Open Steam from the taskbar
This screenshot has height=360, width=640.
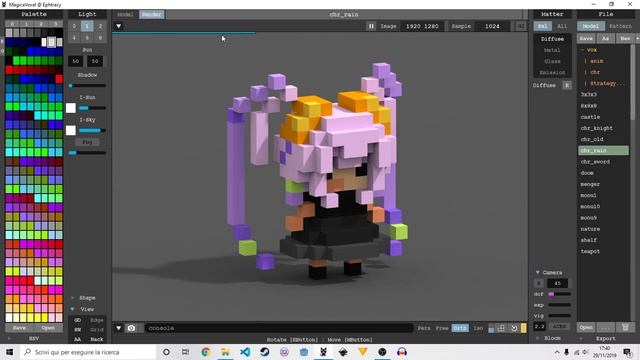[x=264, y=352]
